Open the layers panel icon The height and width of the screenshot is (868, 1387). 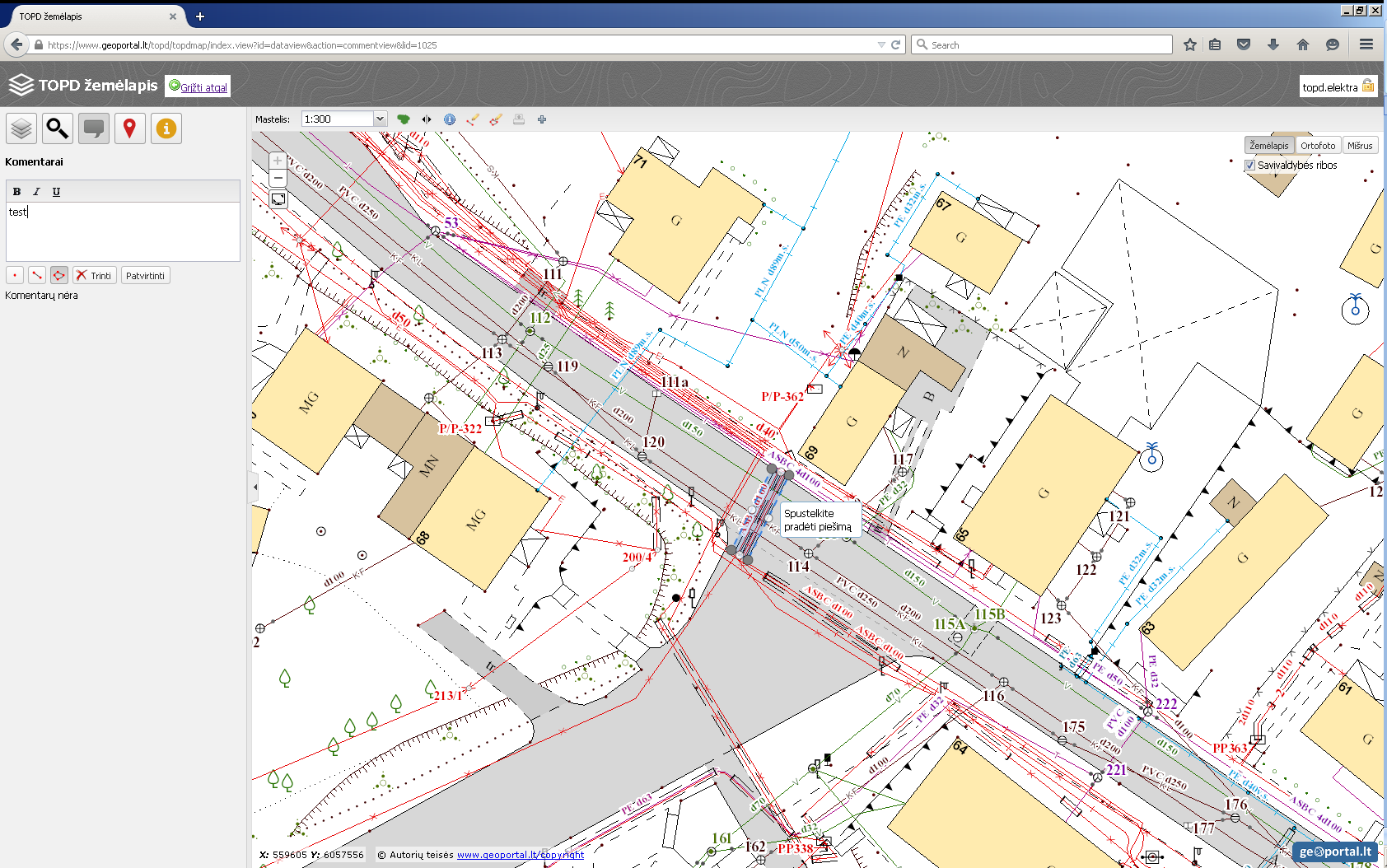pos(21,128)
